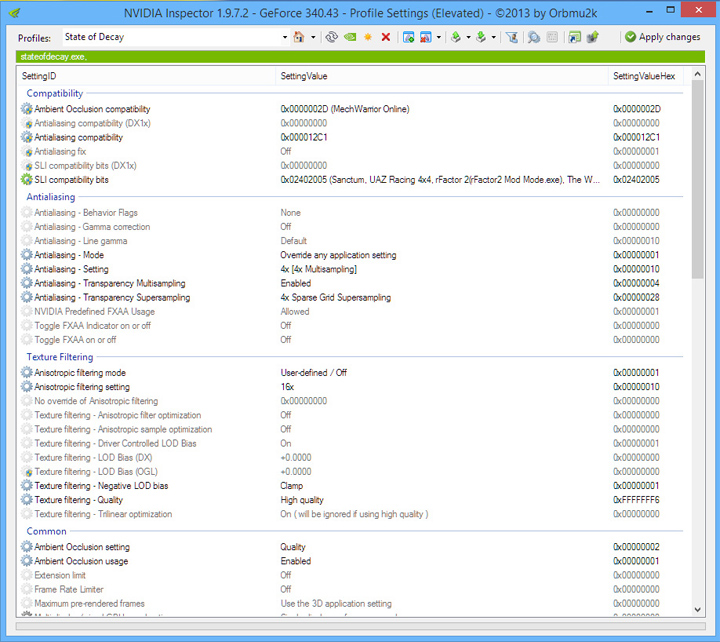Click gear icon beside Antialiasing - Mode
Screen dimensions: 720x642
point(27,255)
